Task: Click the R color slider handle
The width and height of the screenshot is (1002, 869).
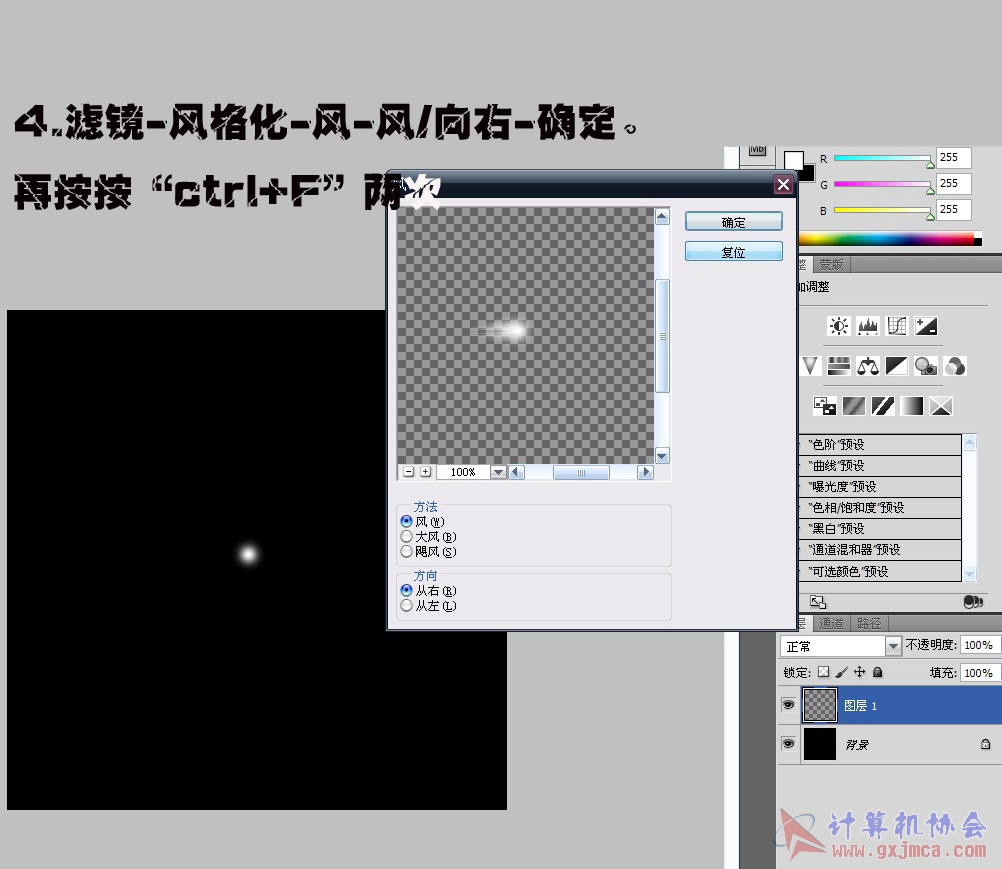Action: [930, 164]
